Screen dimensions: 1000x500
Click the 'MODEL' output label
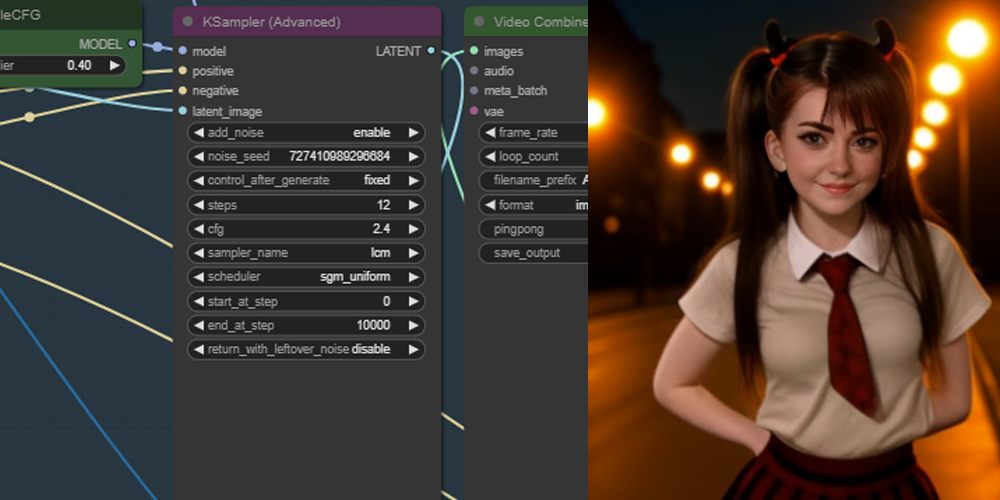point(100,44)
